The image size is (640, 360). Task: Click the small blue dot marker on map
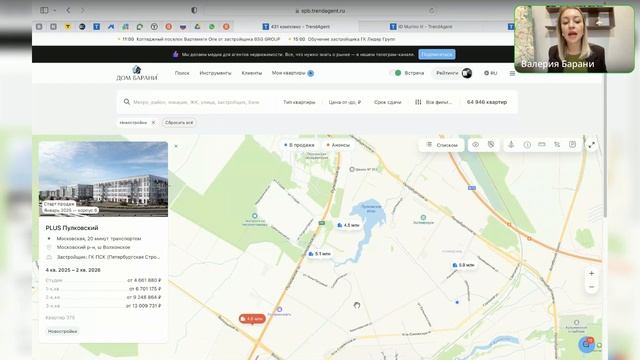[457, 302]
